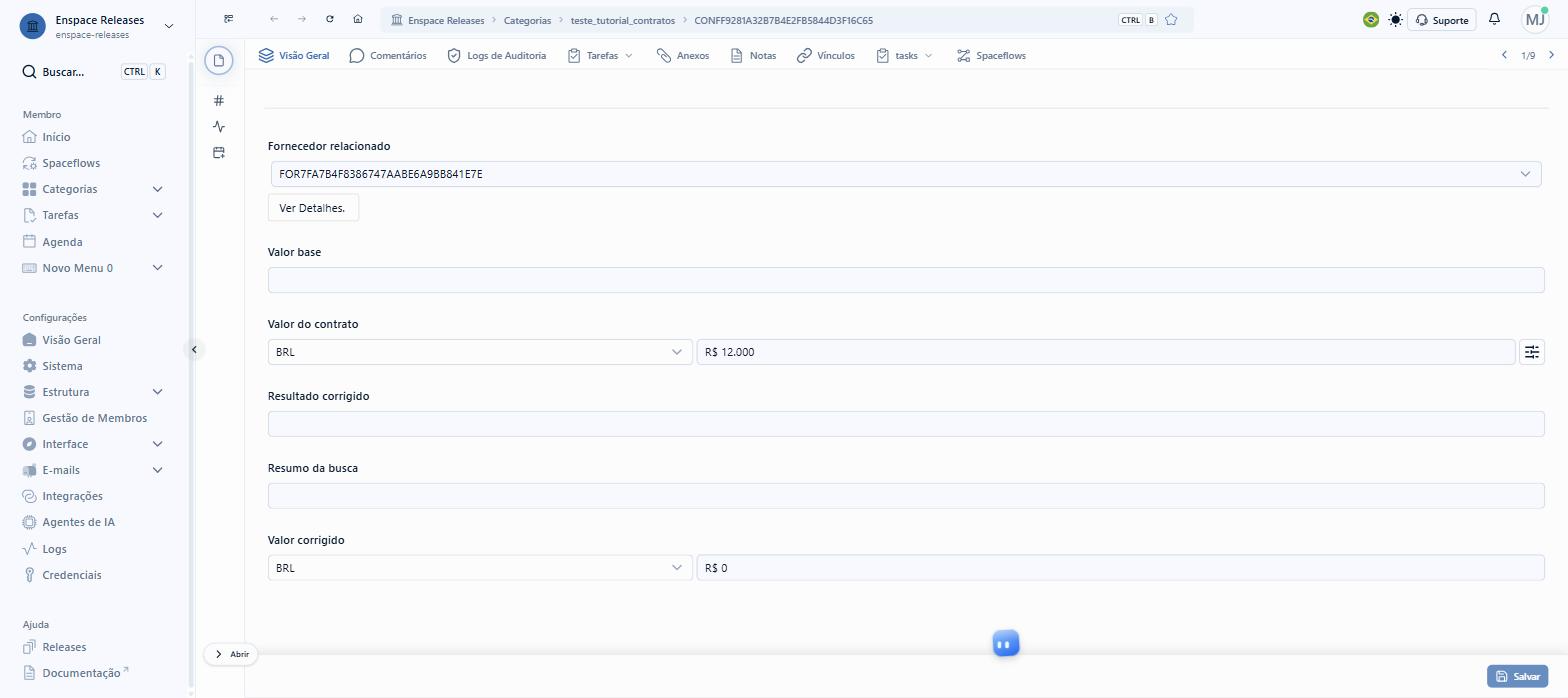This screenshot has width=1568, height=698.
Task: Open Spaceflows in the sidebar
Action: pyautogui.click(x=71, y=163)
